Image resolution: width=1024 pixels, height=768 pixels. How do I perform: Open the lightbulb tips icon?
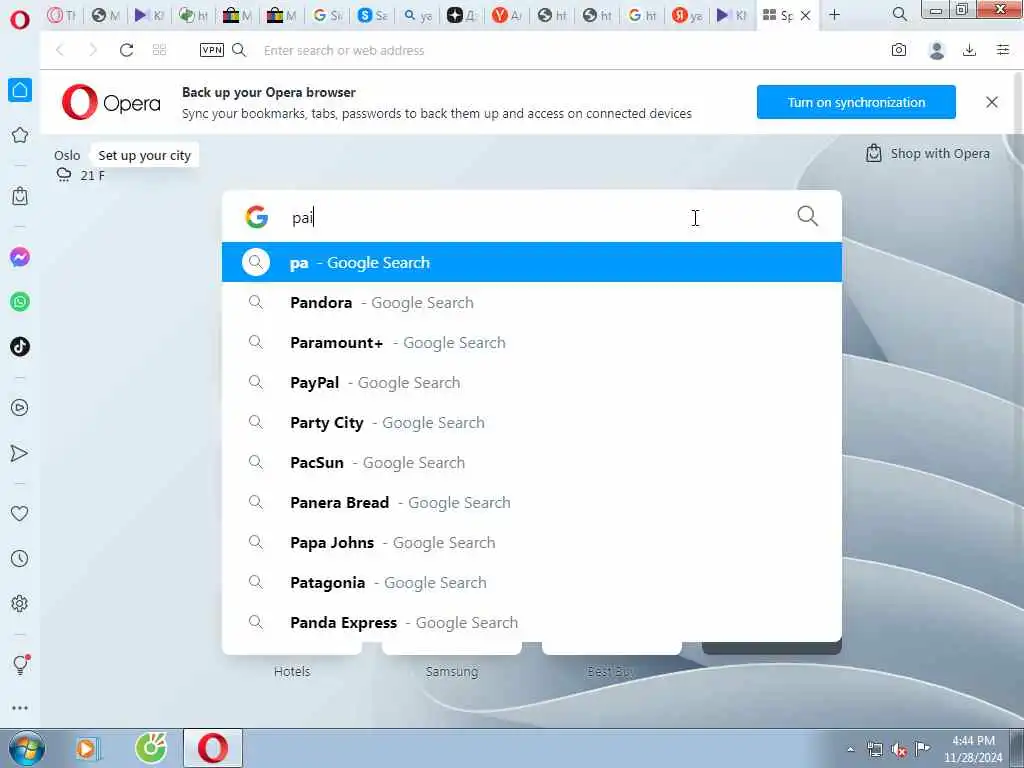(20, 665)
